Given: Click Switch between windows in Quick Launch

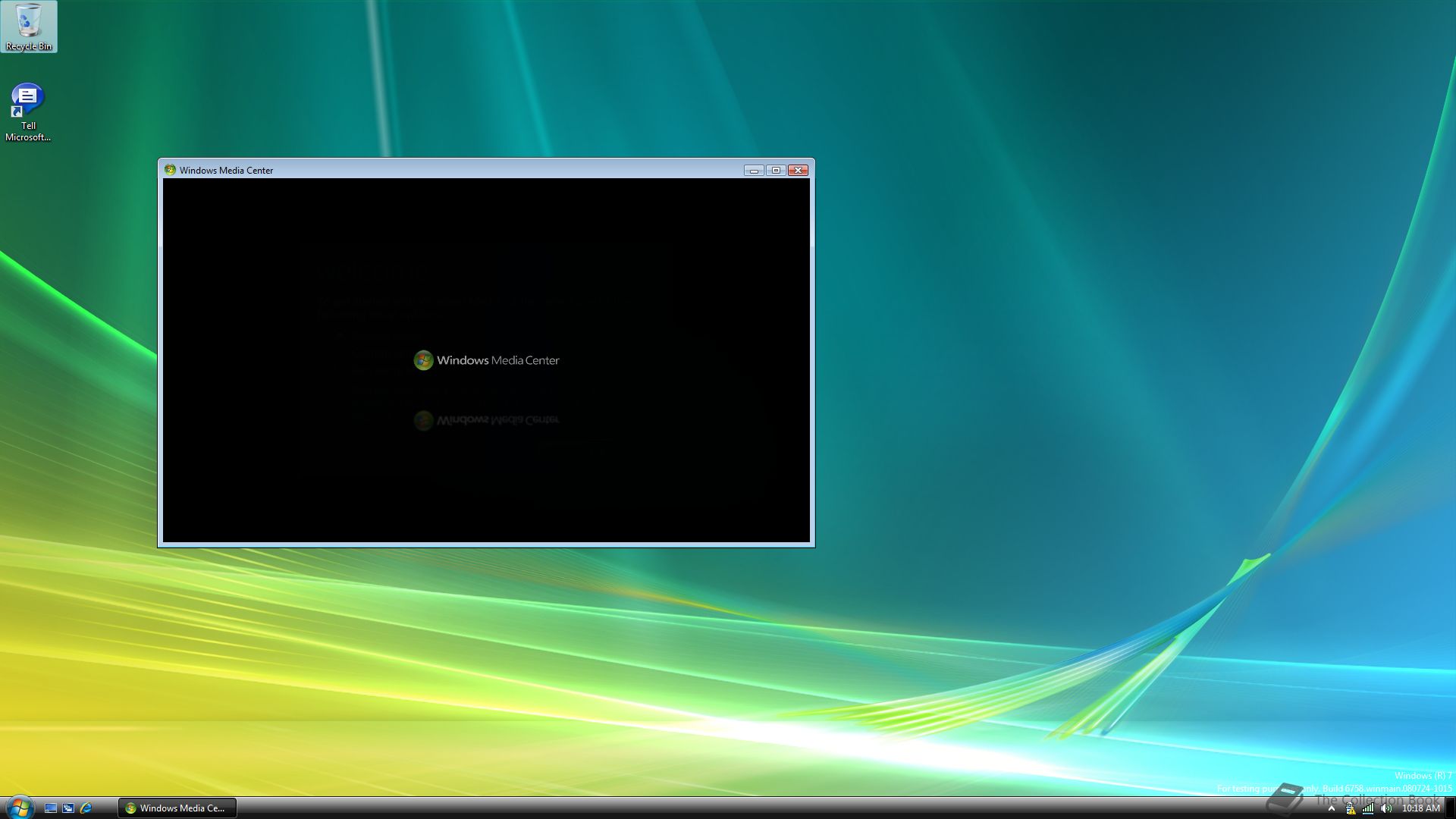Looking at the screenshot, I should pos(68,808).
